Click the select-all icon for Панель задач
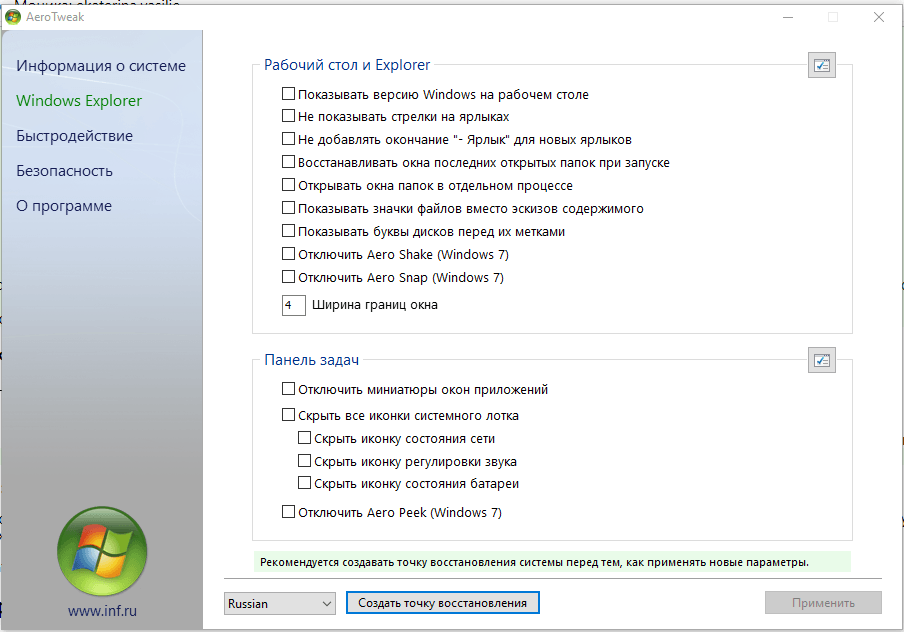This screenshot has width=904, height=632. click(x=821, y=360)
